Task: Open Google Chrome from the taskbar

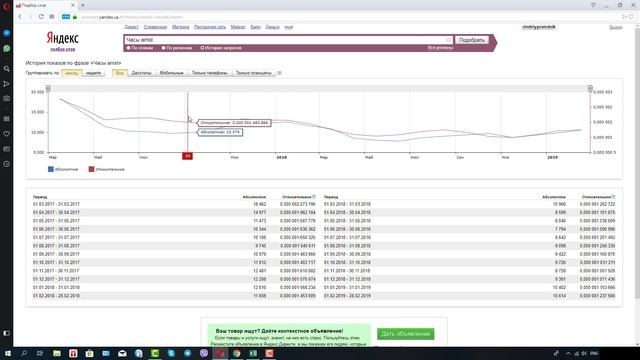Action: tap(237, 353)
